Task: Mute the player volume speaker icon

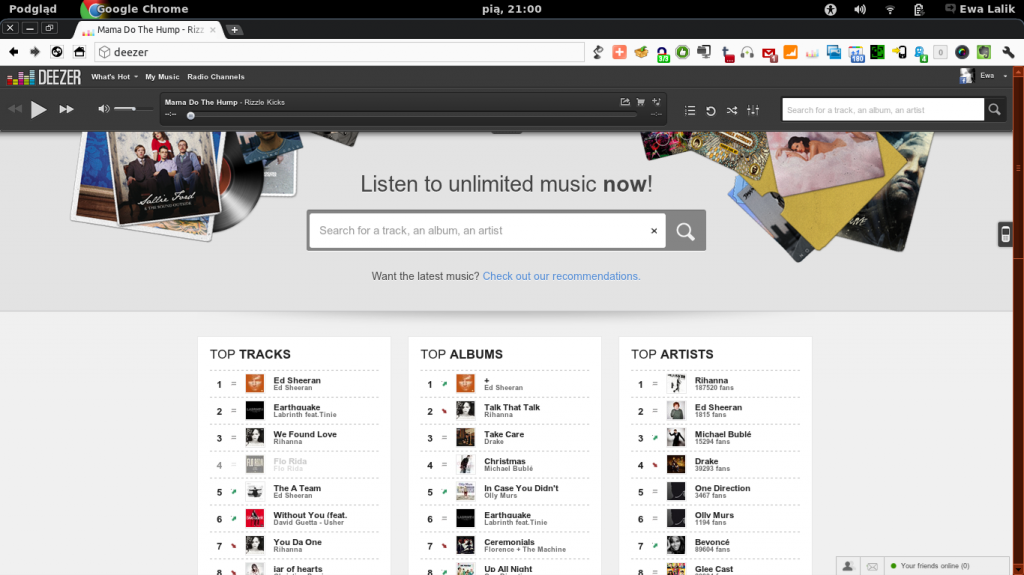Action: pyautogui.click(x=103, y=108)
